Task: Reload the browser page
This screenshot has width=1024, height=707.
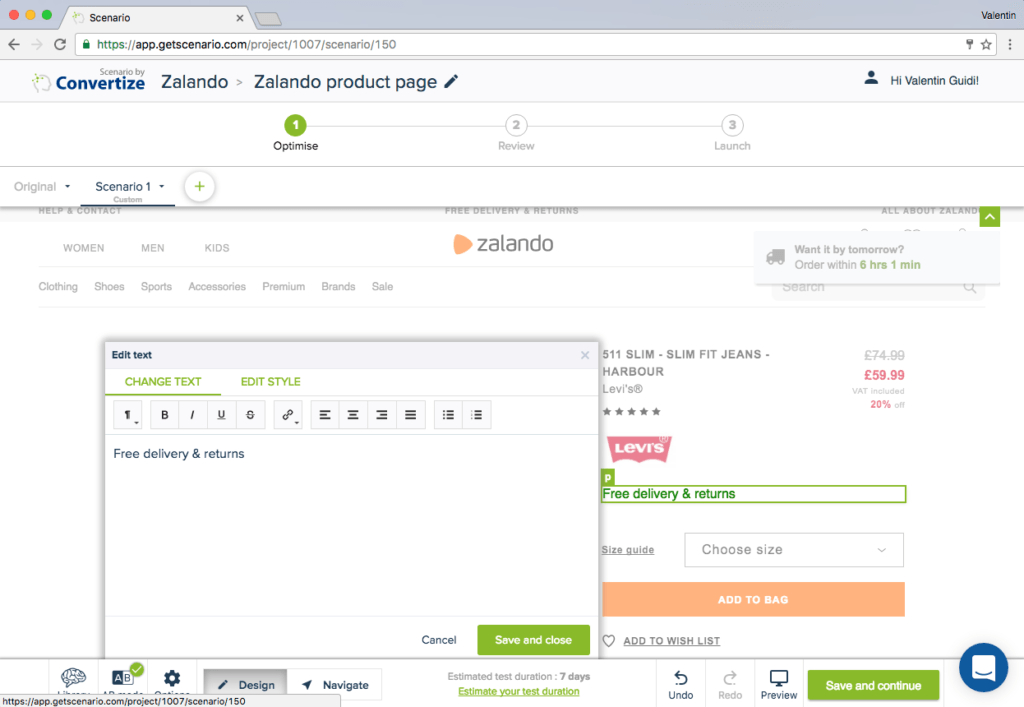Action: [x=60, y=44]
